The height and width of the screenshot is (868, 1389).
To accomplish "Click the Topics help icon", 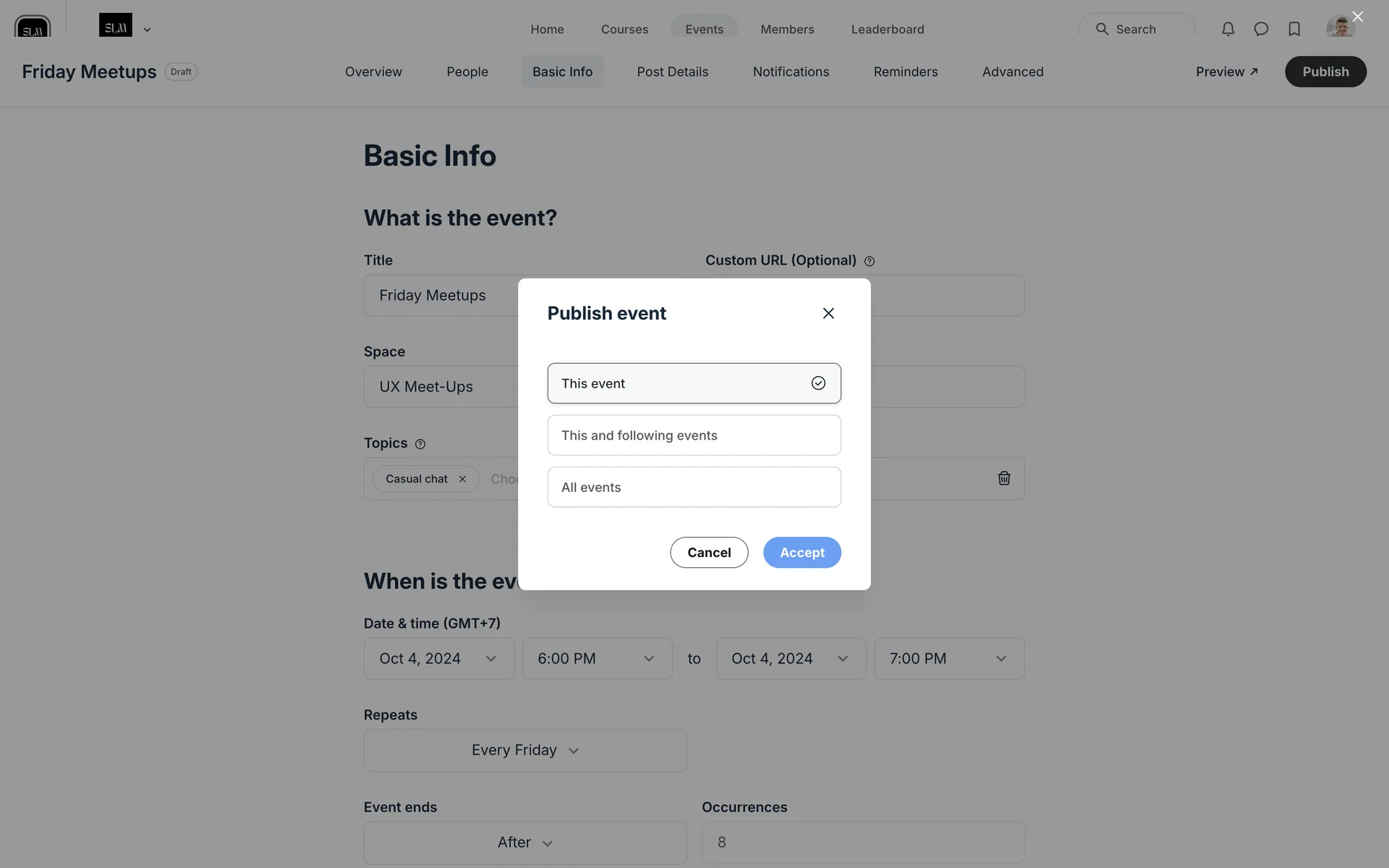I will click(x=420, y=444).
